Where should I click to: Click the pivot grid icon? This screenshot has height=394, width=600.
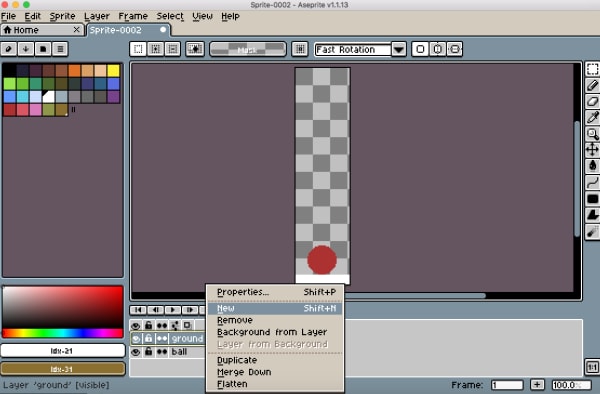tap(300, 49)
